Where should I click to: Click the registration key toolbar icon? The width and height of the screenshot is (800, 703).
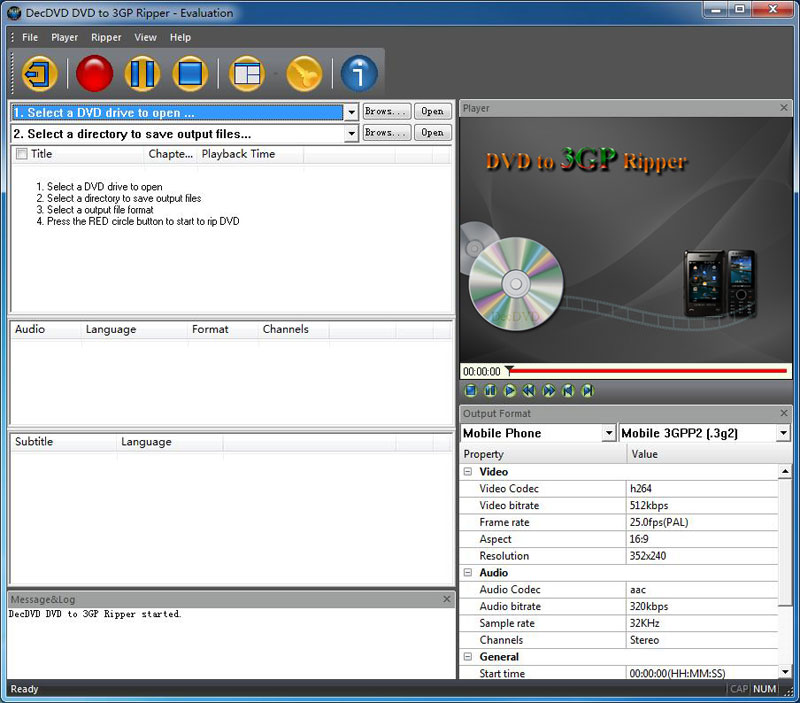tap(304, 74)
